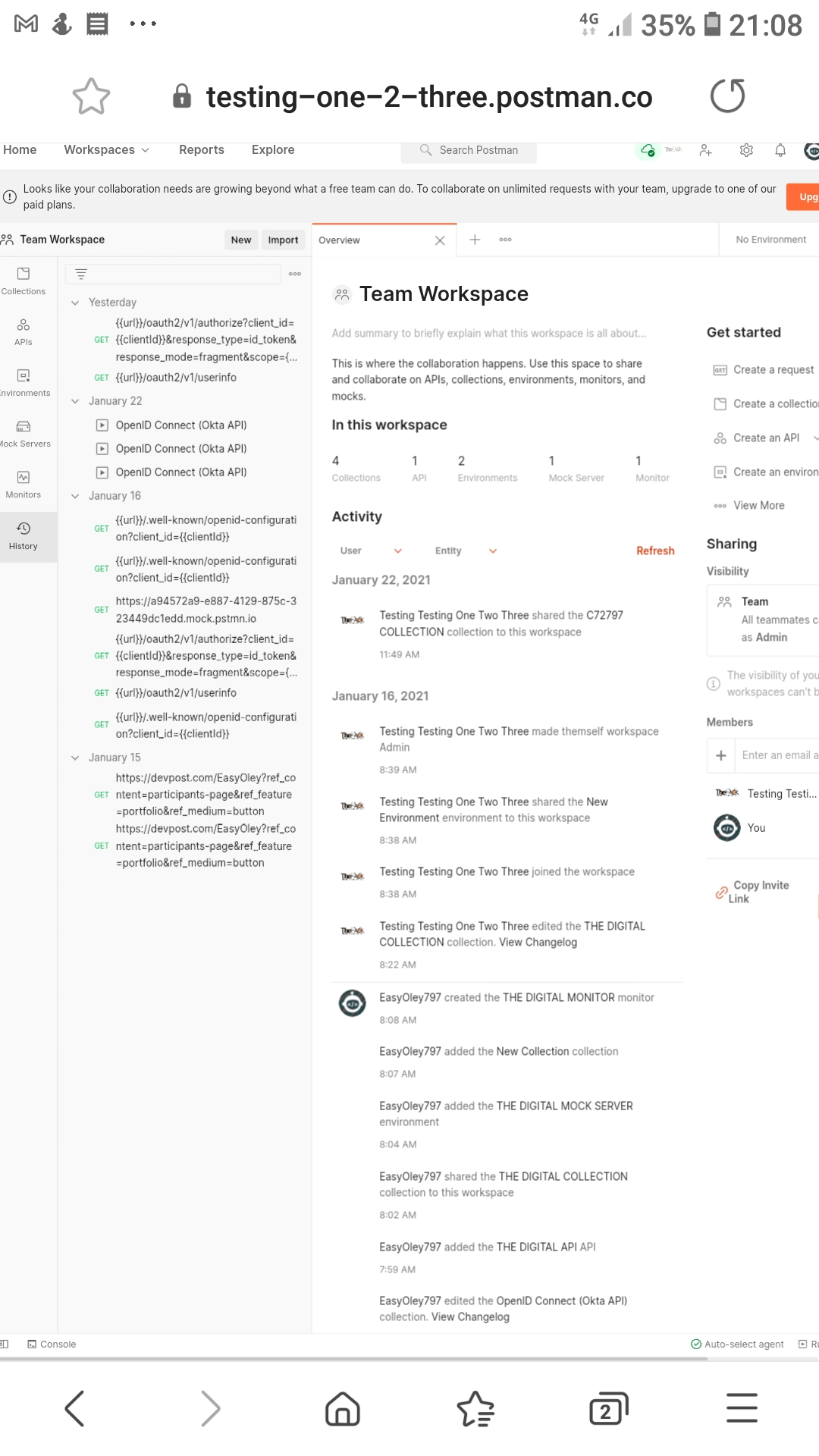Open the APIs sidebar icon

coord(24,331)
